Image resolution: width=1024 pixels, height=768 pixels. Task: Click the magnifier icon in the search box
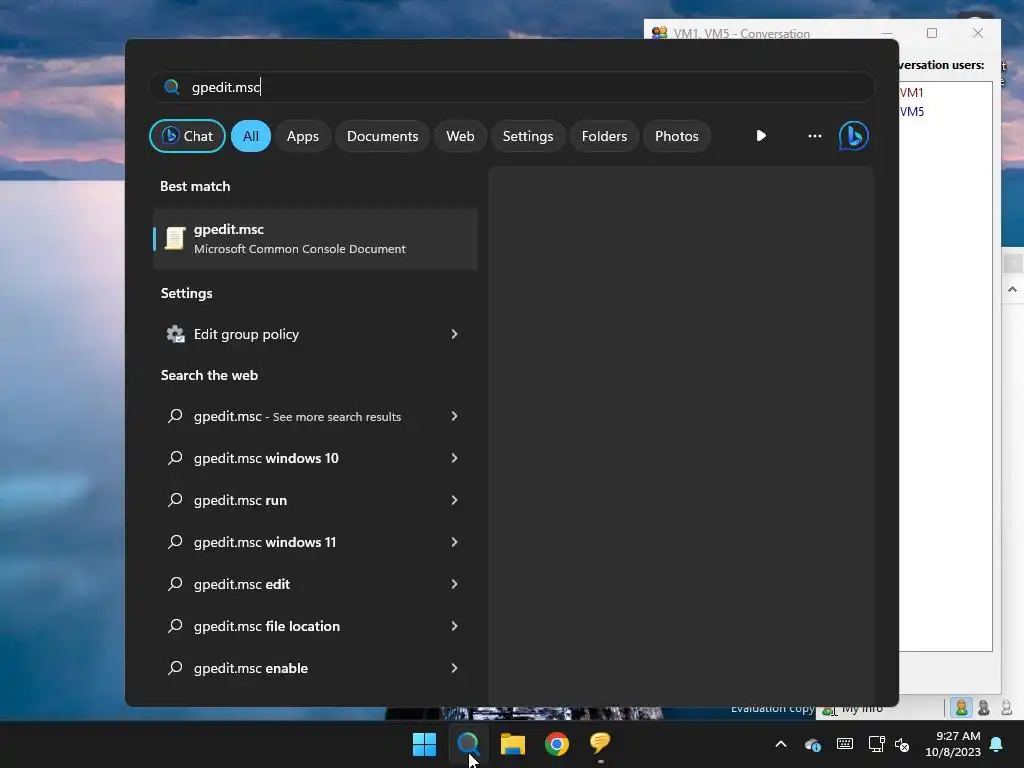[x=171, y=87]
